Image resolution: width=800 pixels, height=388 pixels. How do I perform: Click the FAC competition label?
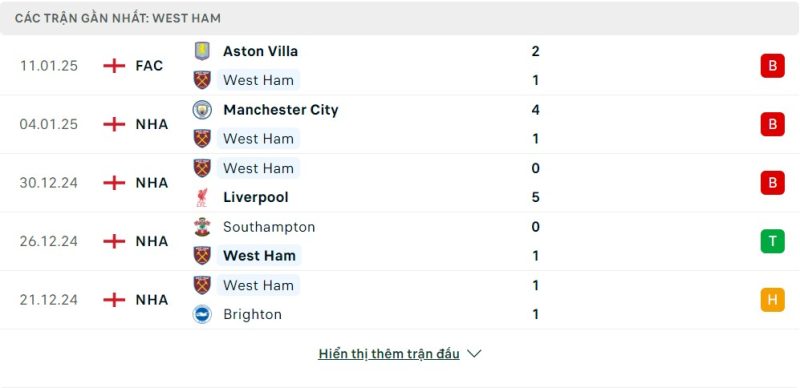pos(149,66)
